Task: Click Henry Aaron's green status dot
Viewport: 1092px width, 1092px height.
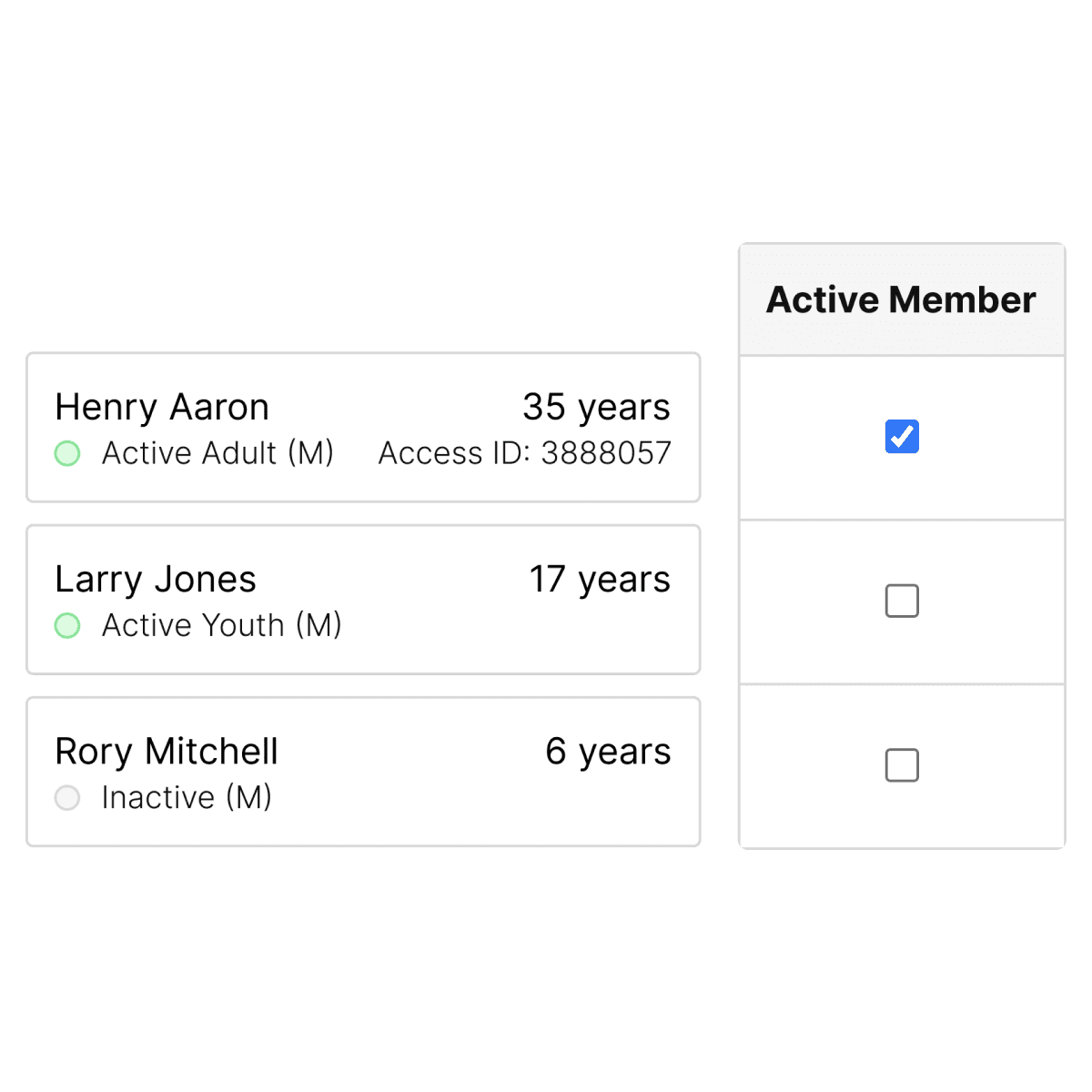Action: pos(67,453)
